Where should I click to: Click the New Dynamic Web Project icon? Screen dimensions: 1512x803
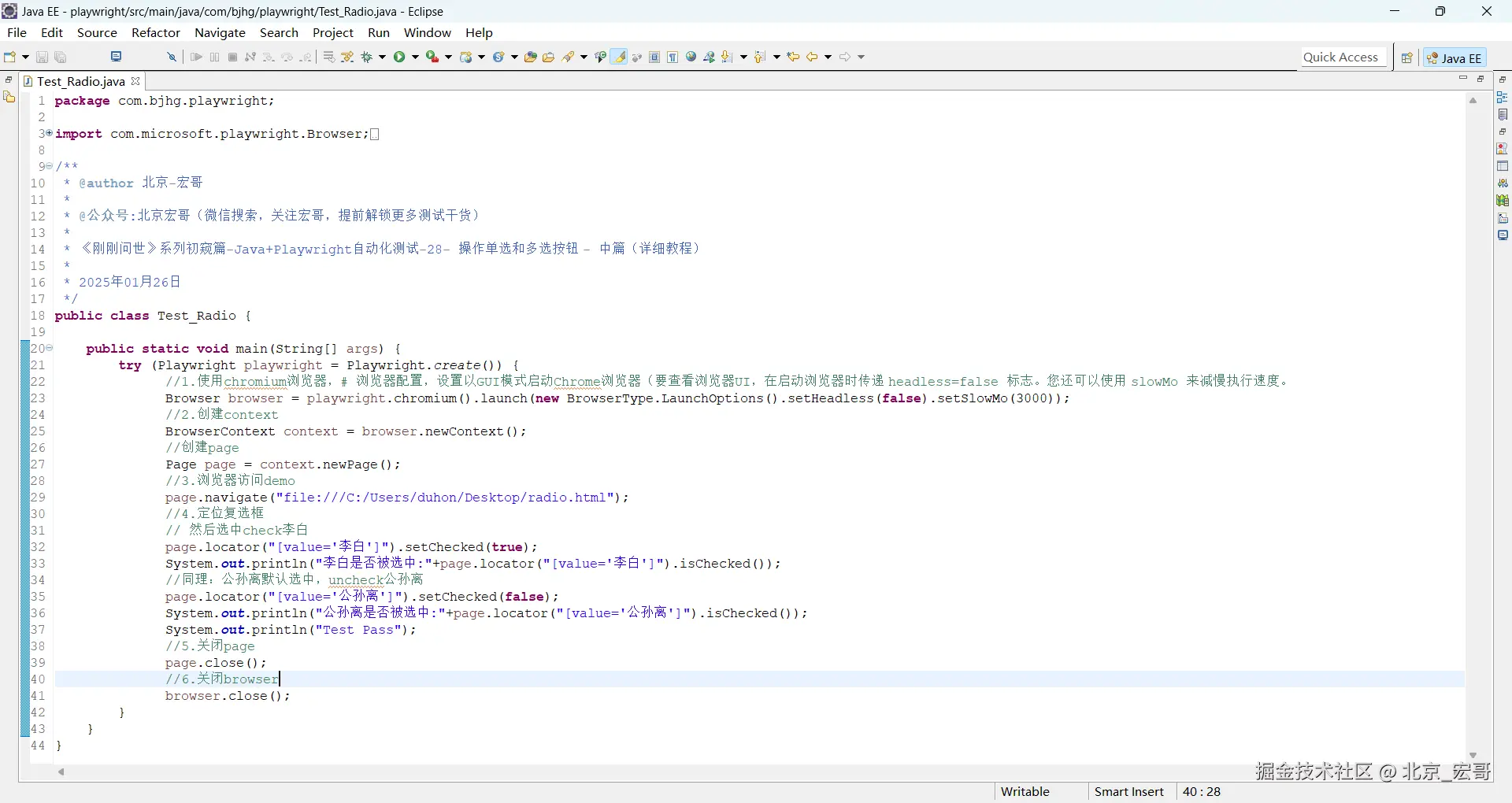pyautogui.click(x=466, y=57)
